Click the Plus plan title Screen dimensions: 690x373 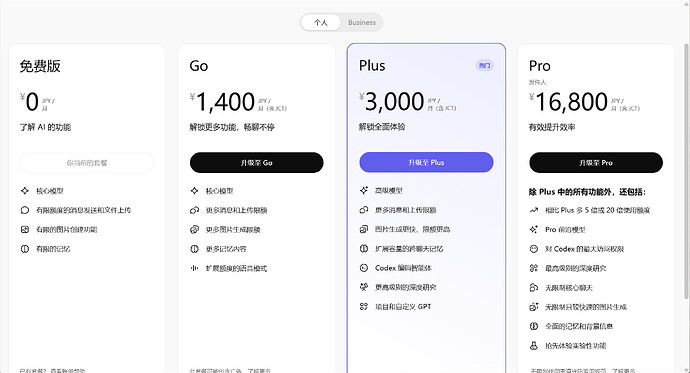pyautogui.click(x=372, y=66)
